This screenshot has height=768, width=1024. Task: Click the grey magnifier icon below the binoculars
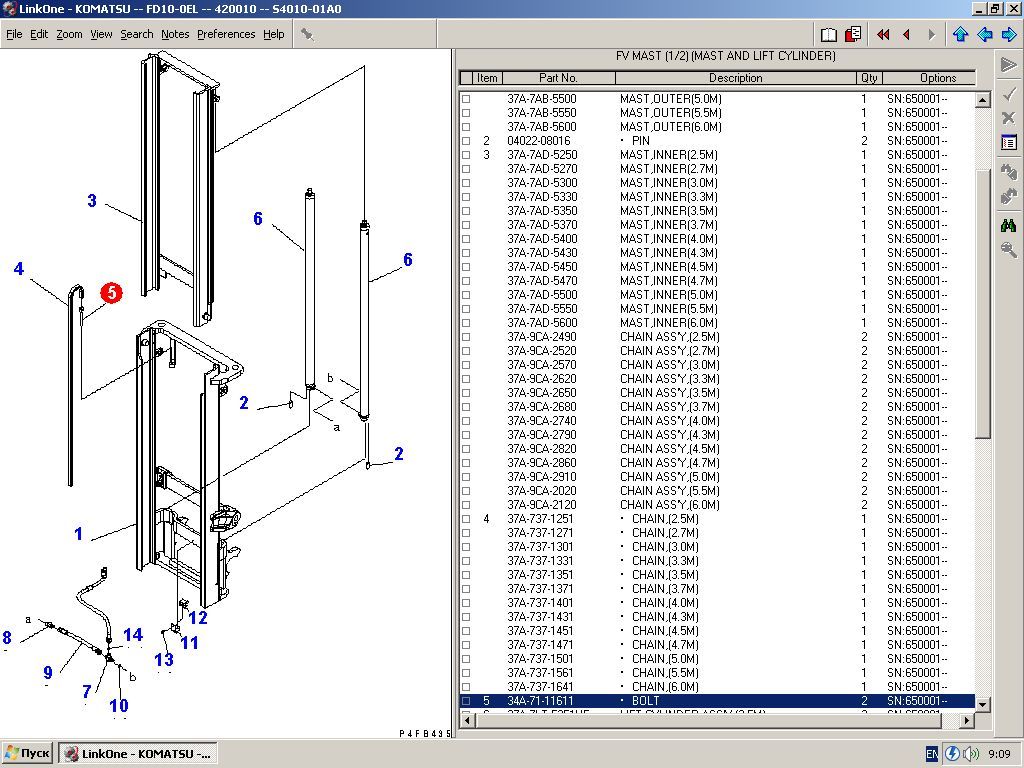tap(1008, 249)
